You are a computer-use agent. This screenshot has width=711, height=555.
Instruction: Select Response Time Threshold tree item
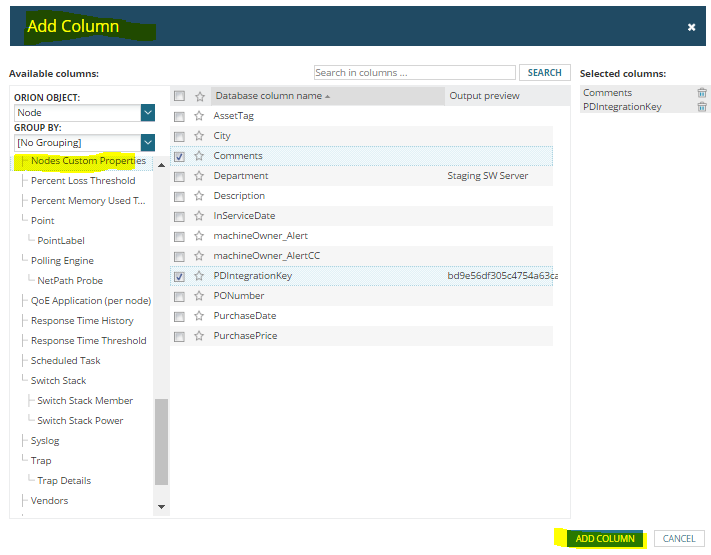88,341
